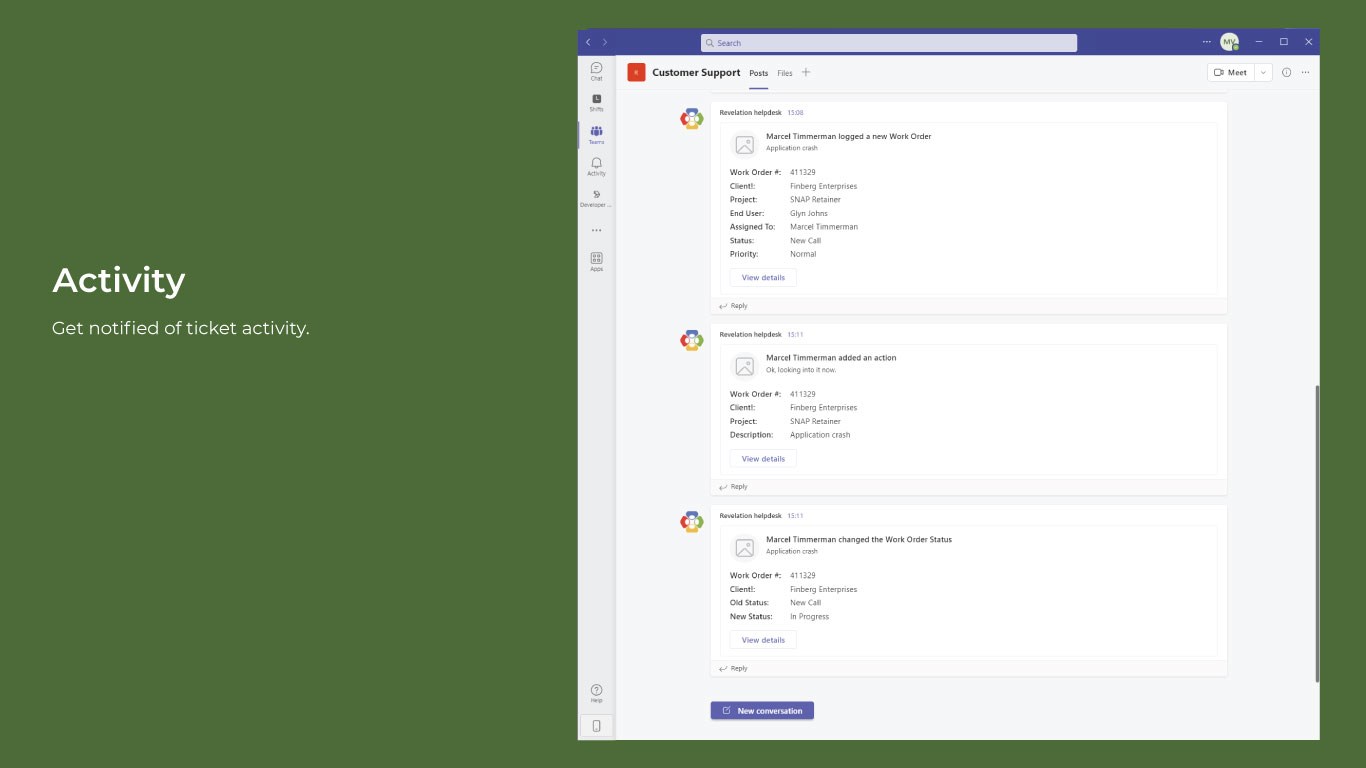The height and width of the screenshot is (768, 1366).
Task: Click the Search field in the title bar
Action: 889,43
